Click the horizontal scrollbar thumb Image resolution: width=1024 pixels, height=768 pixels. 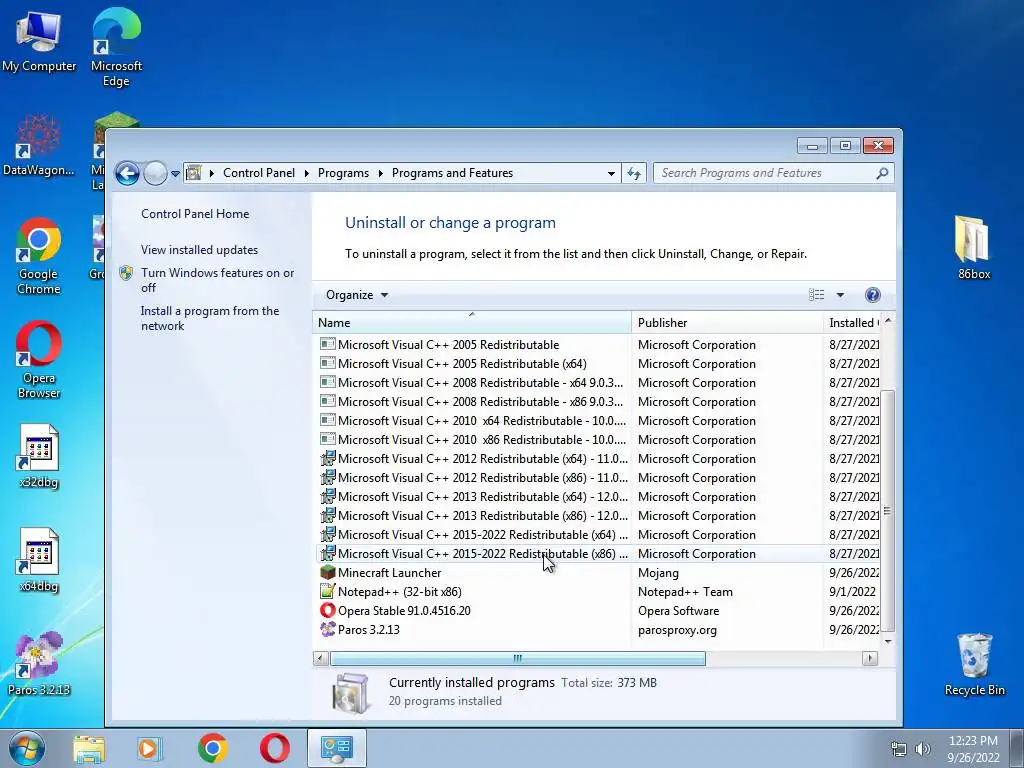click(x=517, y=658)
